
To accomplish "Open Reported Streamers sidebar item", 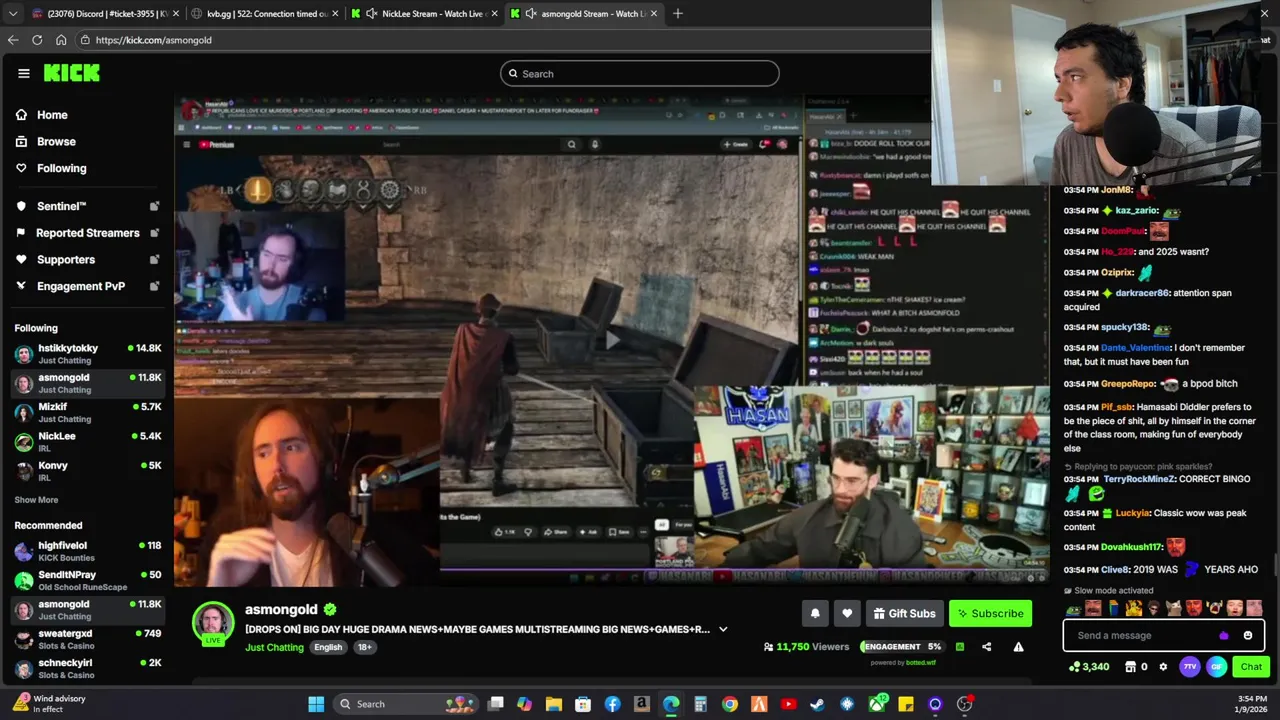I will pyautogui.click(x=87, y=233).
